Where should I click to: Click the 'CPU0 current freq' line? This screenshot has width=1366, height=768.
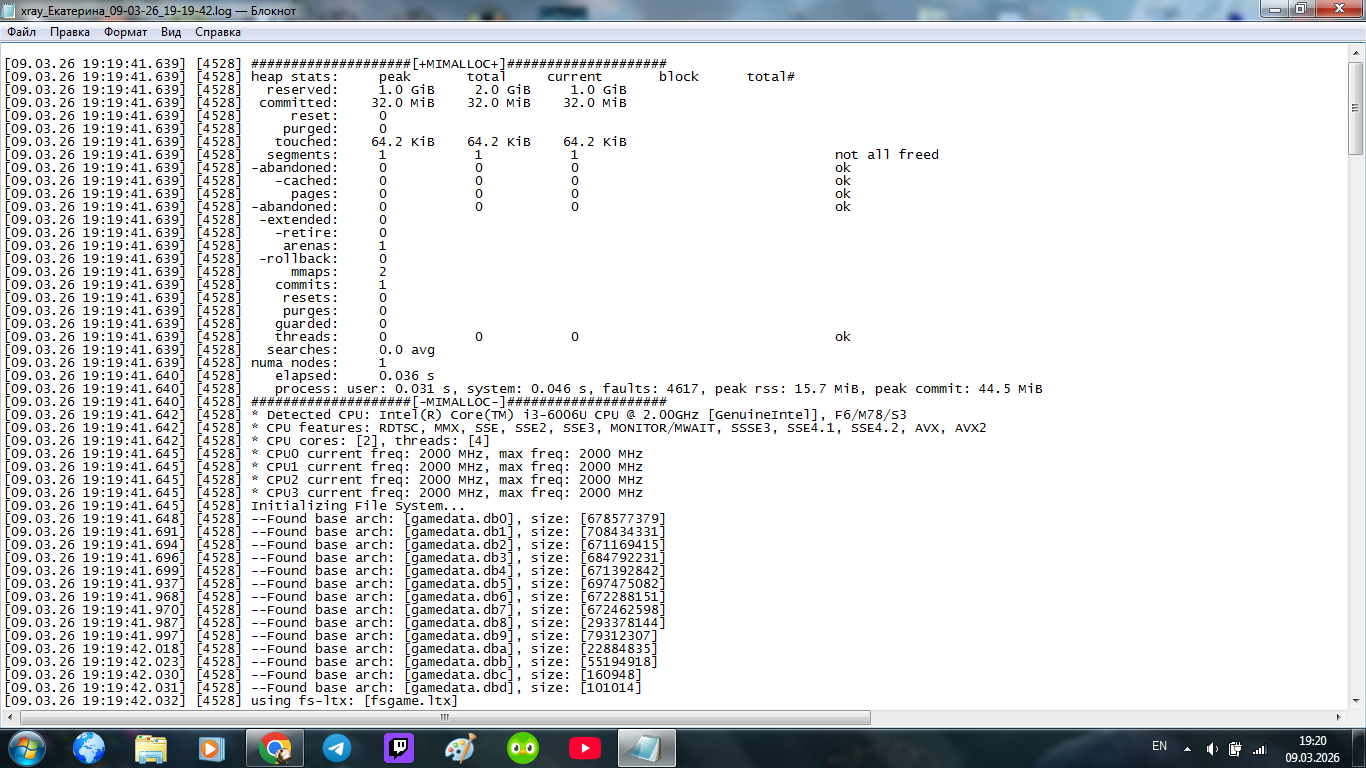click(324, 453)
